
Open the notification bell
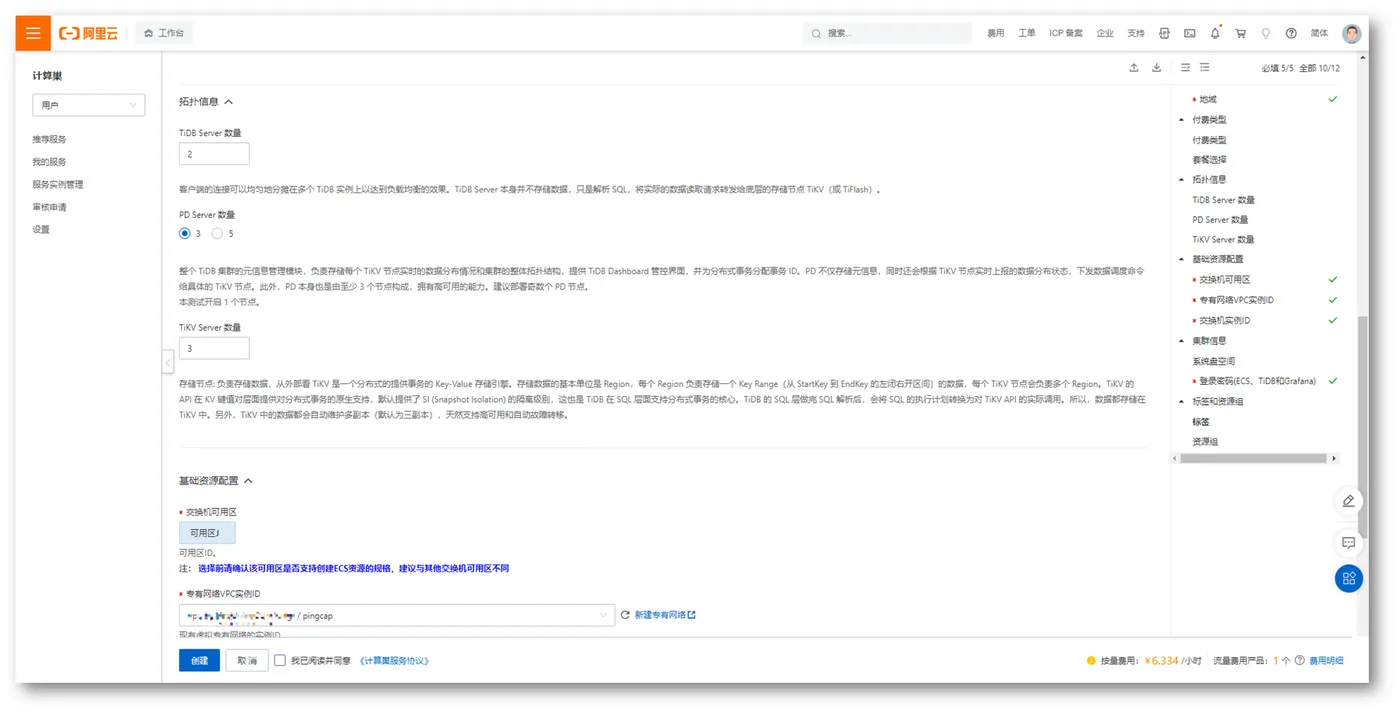pos(1215,33)
